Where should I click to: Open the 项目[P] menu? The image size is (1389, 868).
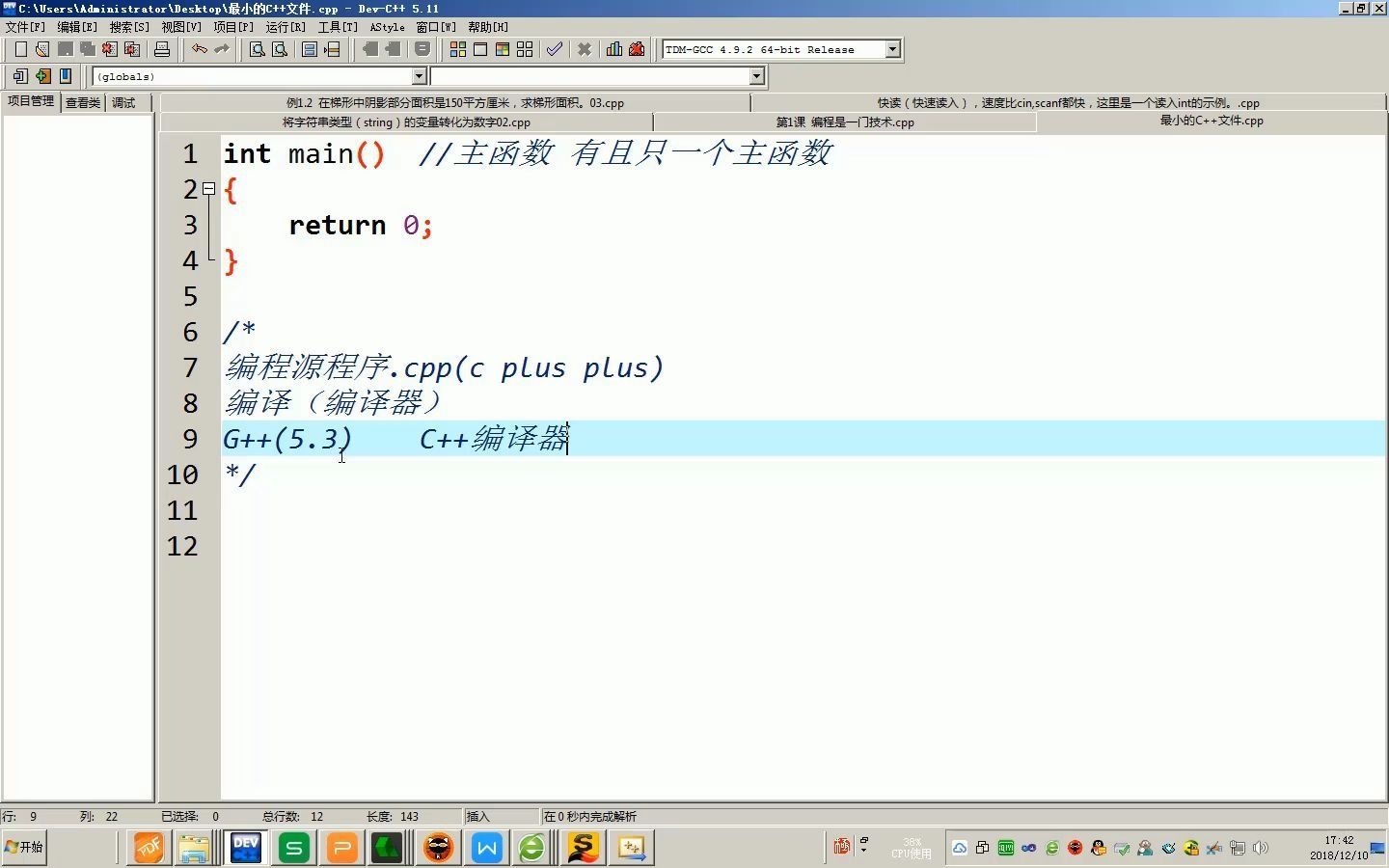[x=233, y=27]
